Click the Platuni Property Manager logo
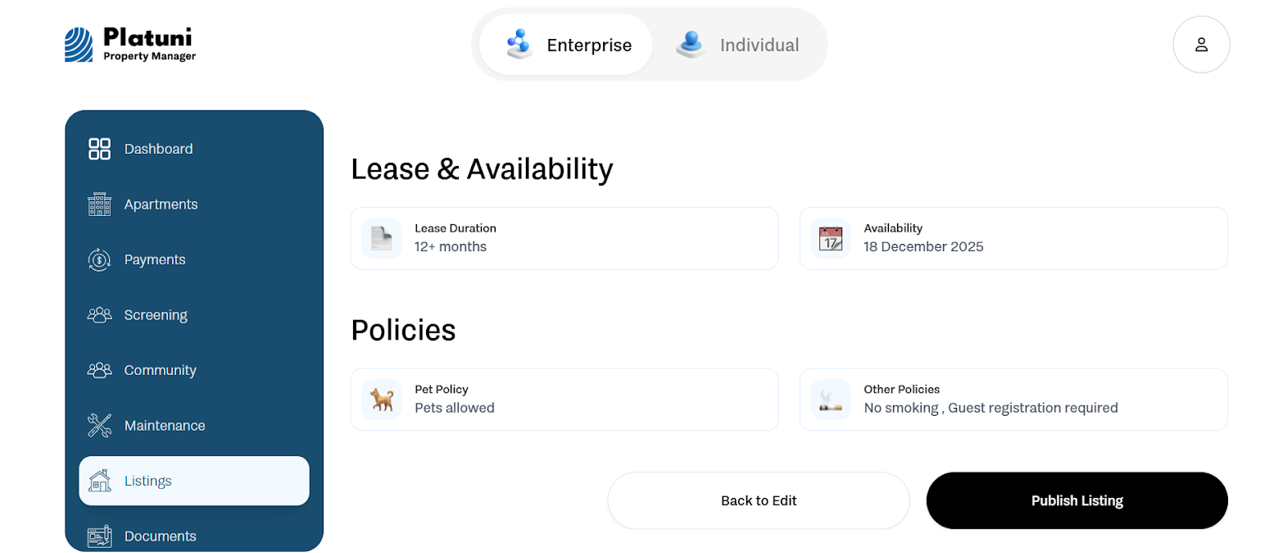 coord(130,45)
